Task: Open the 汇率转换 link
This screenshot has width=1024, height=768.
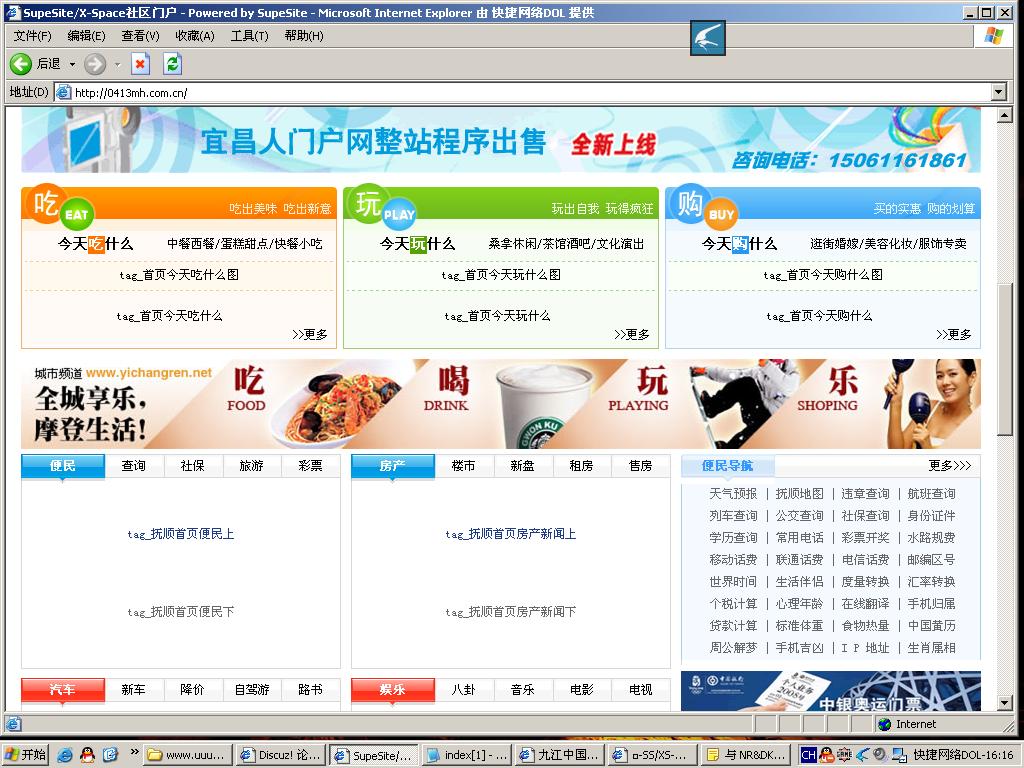Action: [x=931, y=582]
